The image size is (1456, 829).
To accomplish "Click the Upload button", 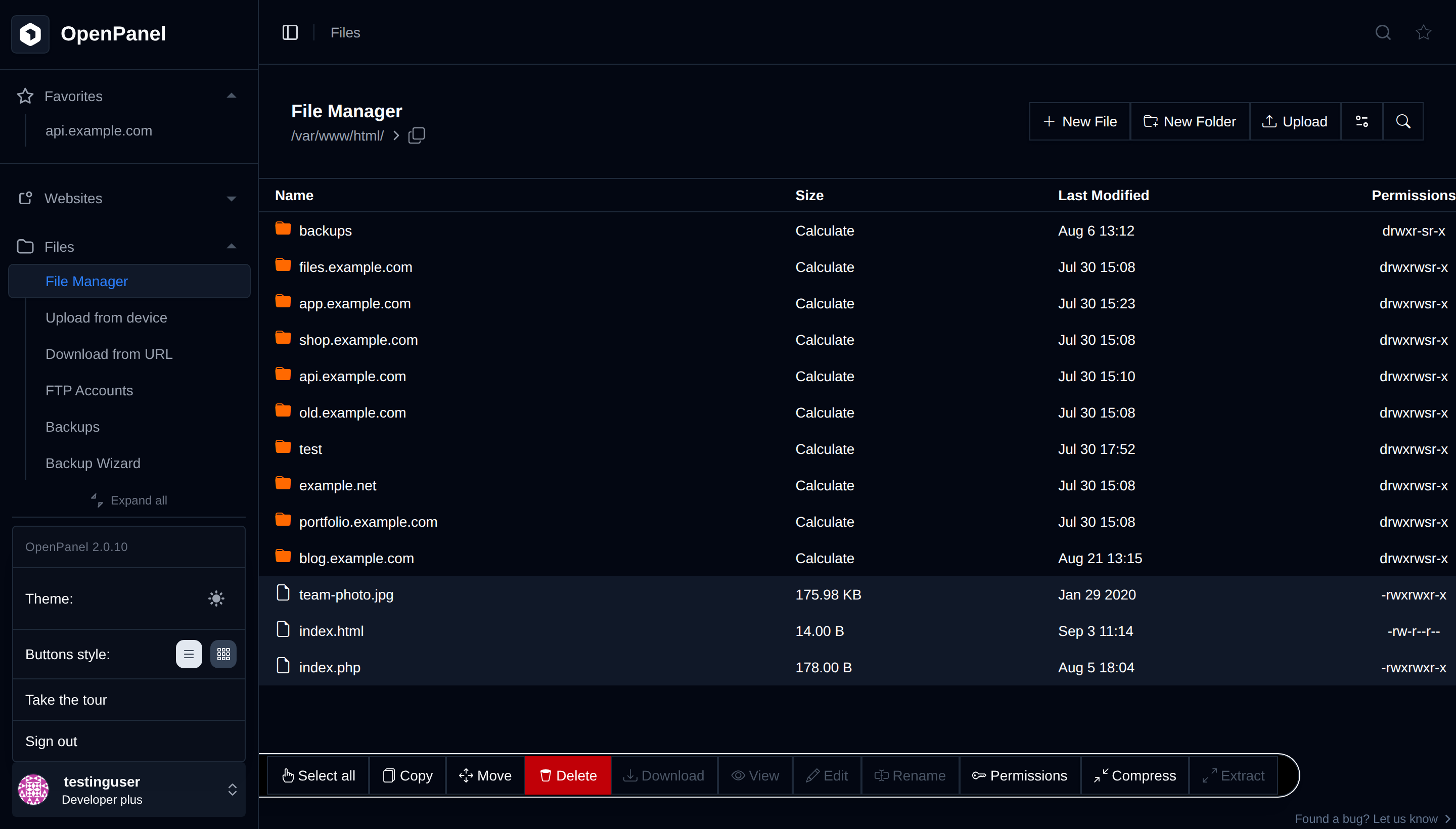I will tap(1295, 121).
